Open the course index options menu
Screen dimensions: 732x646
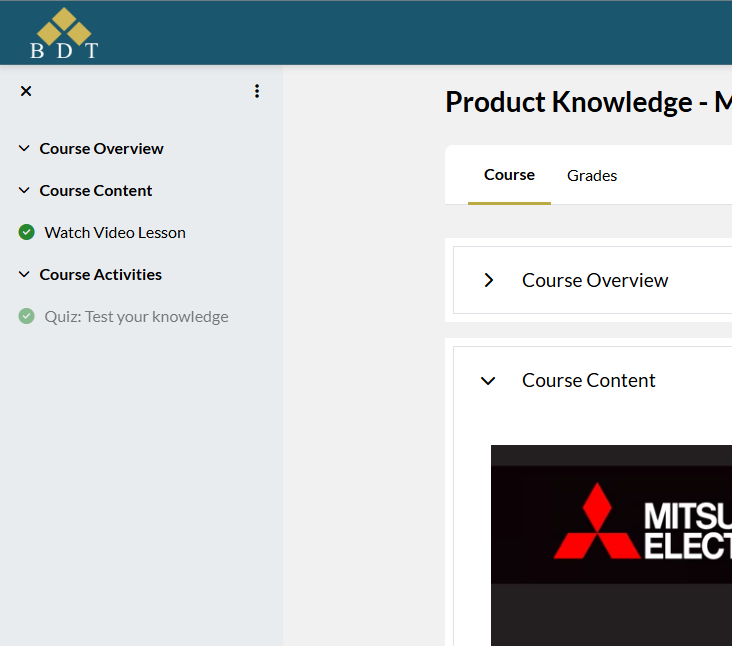click(257, 91)
